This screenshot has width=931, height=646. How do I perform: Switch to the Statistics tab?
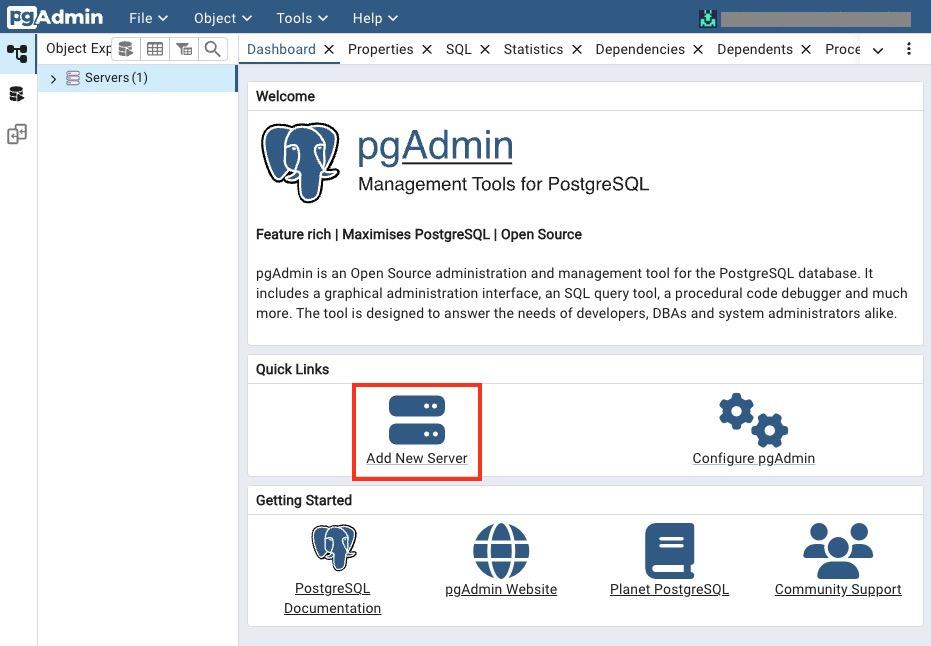click(533, 48)
